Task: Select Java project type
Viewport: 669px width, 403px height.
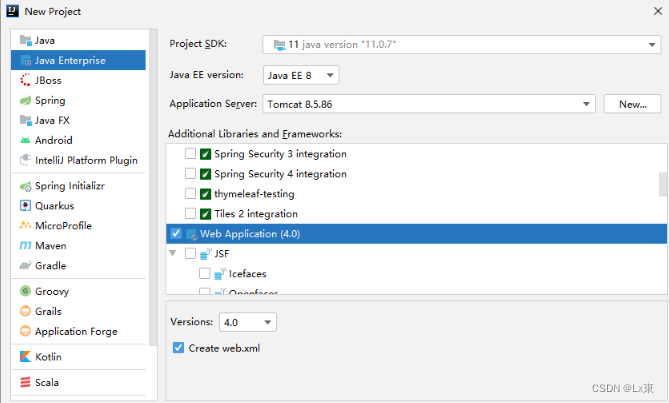Action: pos(79,41)
